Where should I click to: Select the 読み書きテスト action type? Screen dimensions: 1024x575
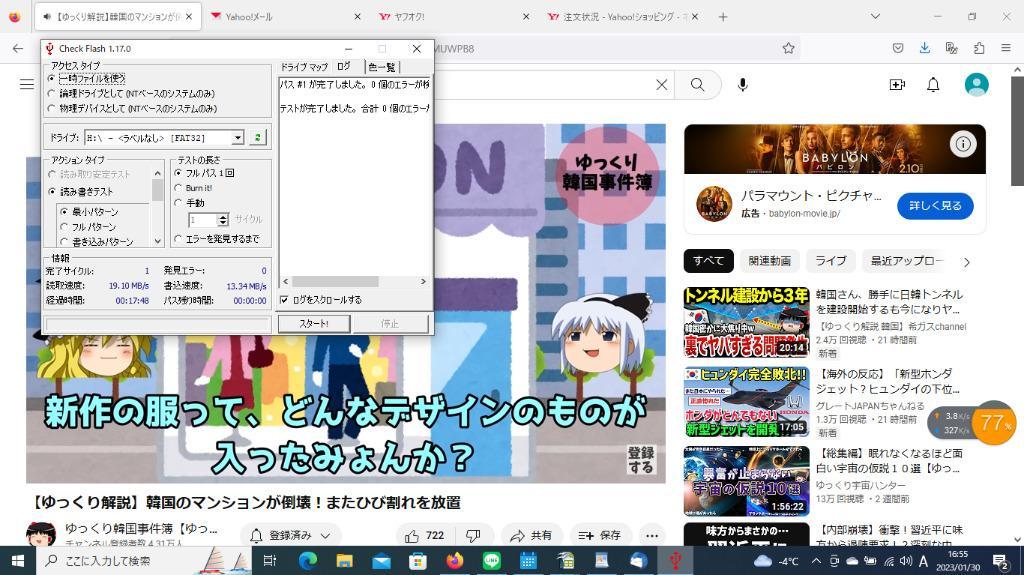[81, 191]
